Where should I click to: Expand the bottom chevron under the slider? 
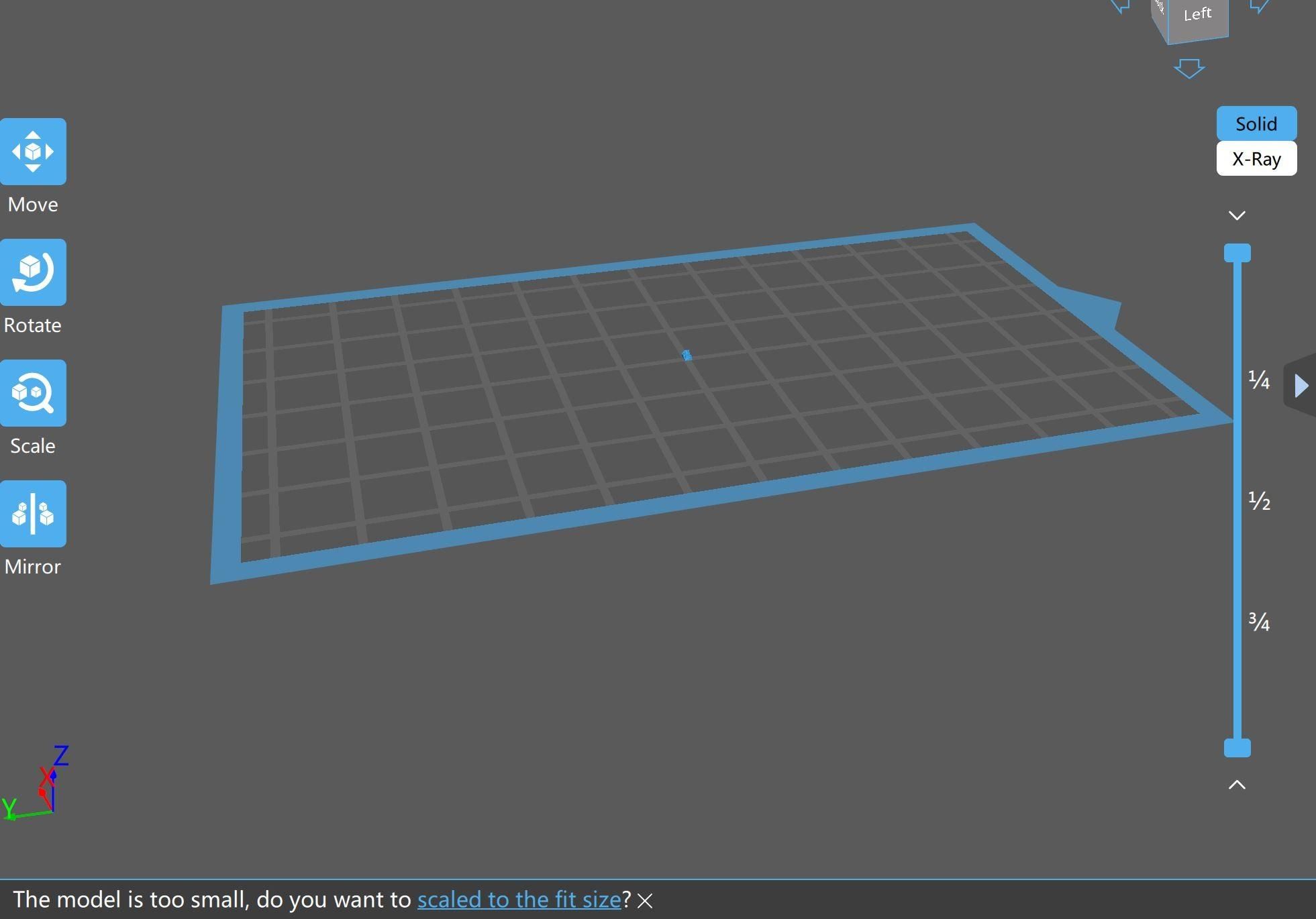(1237, 784)
